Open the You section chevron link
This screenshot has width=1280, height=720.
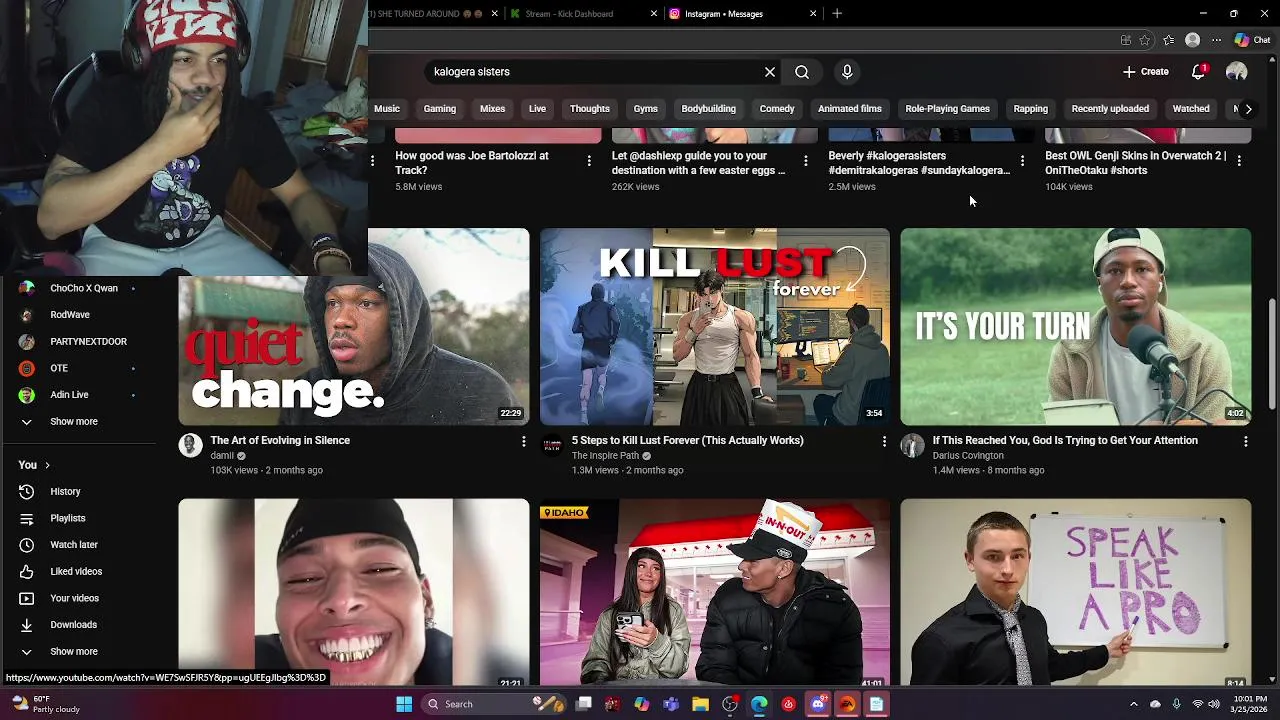click(34, 465)
